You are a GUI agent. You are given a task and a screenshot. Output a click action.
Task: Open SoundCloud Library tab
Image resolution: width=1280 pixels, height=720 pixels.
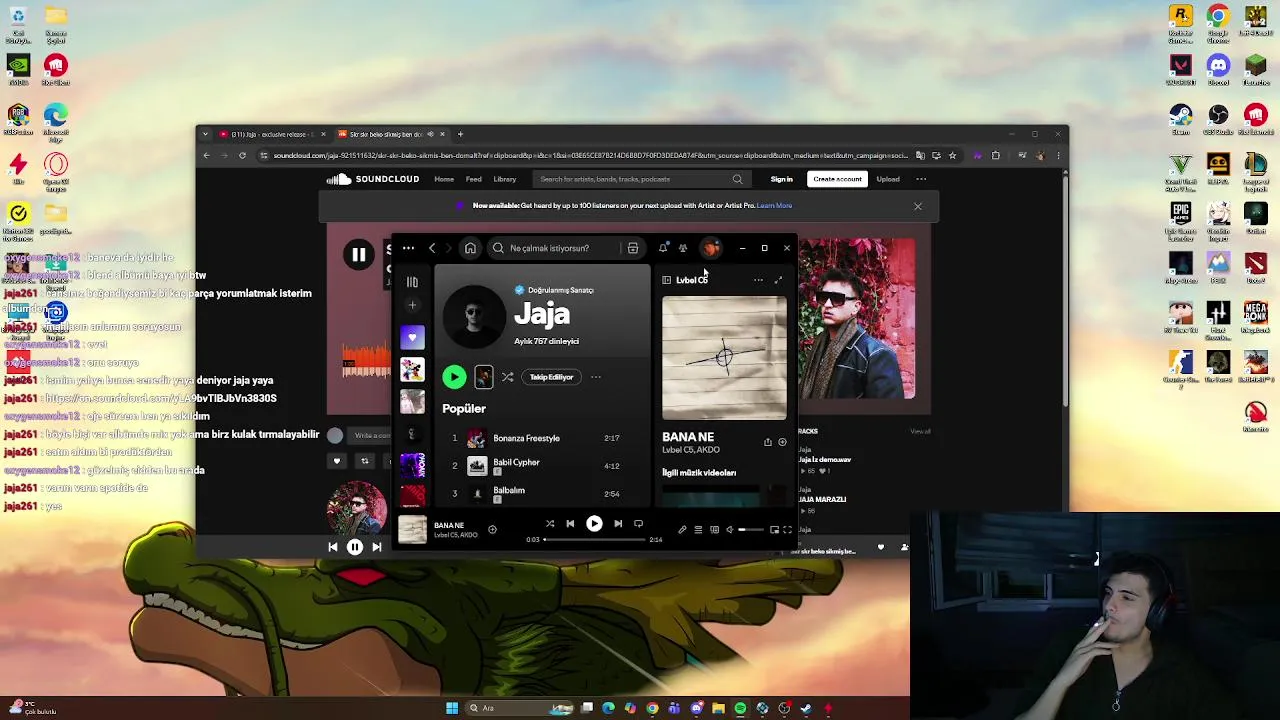(504, 179)
